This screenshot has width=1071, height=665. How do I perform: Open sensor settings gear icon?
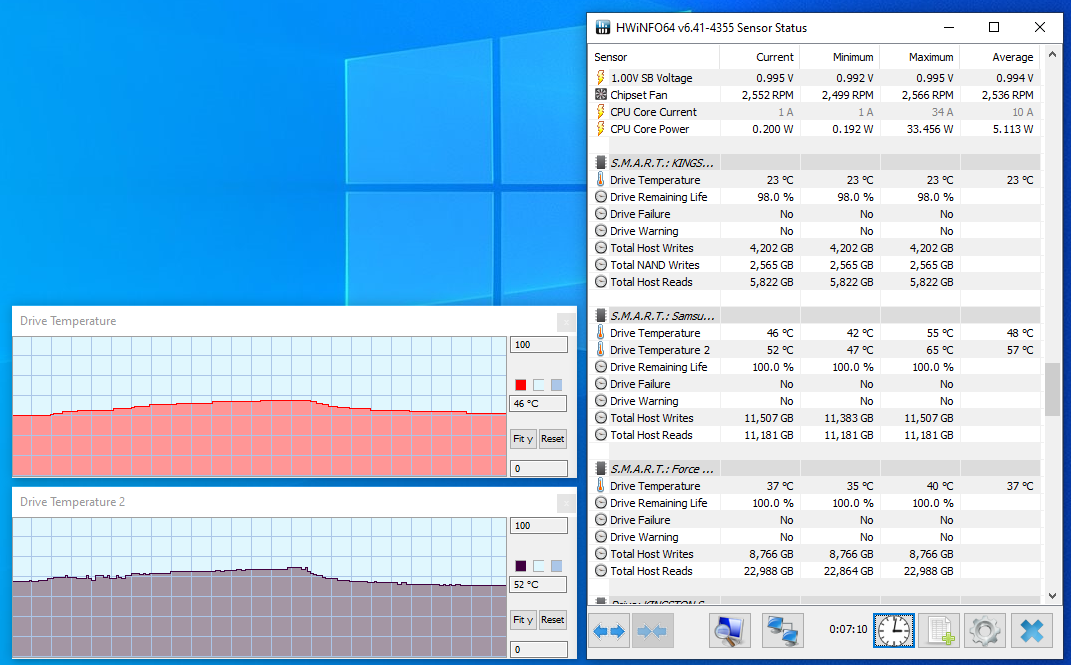984,631
